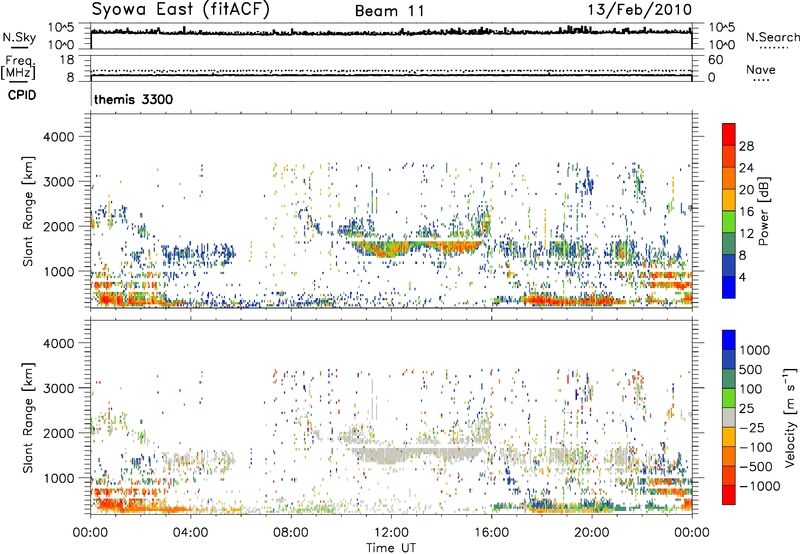Click the '500' velocity colorbar tick

(751, 369)
